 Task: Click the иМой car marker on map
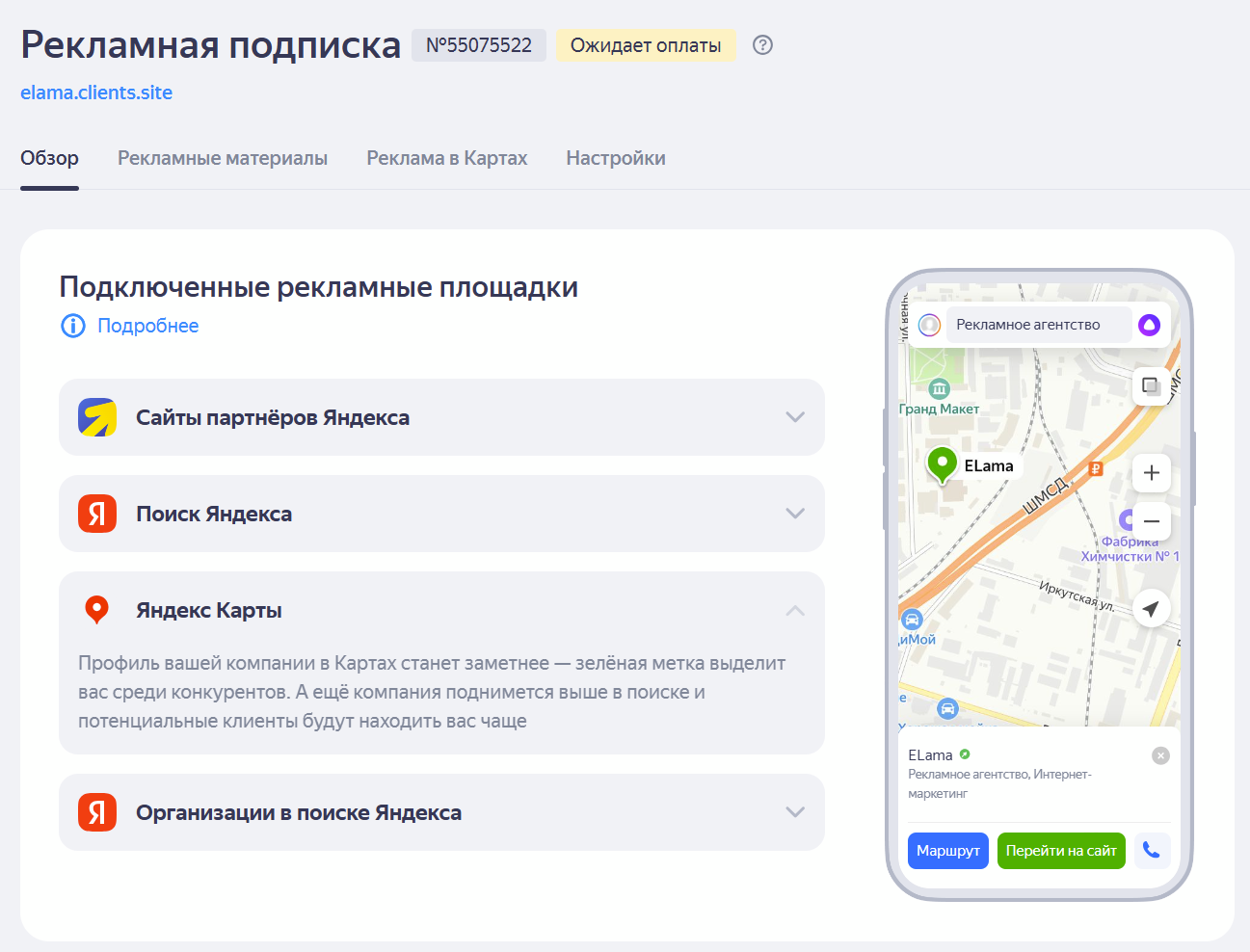pyautogui.click(x=912, y=621)
